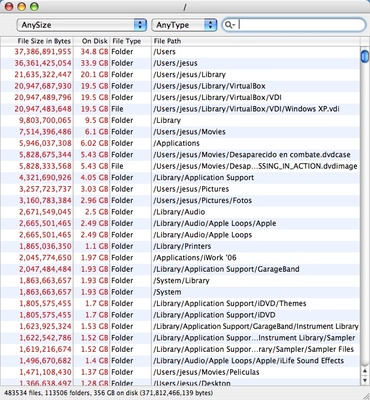
Task: Select the GarageBand/Instrument Library row
Action: (x=180, y=326)
